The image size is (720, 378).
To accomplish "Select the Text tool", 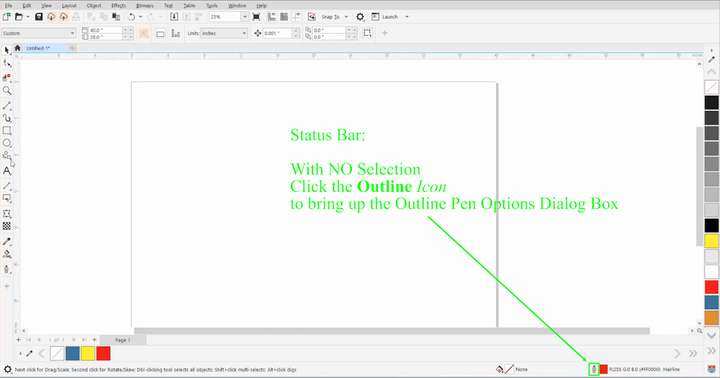I will pyautogui.click(x=7, y=171).
